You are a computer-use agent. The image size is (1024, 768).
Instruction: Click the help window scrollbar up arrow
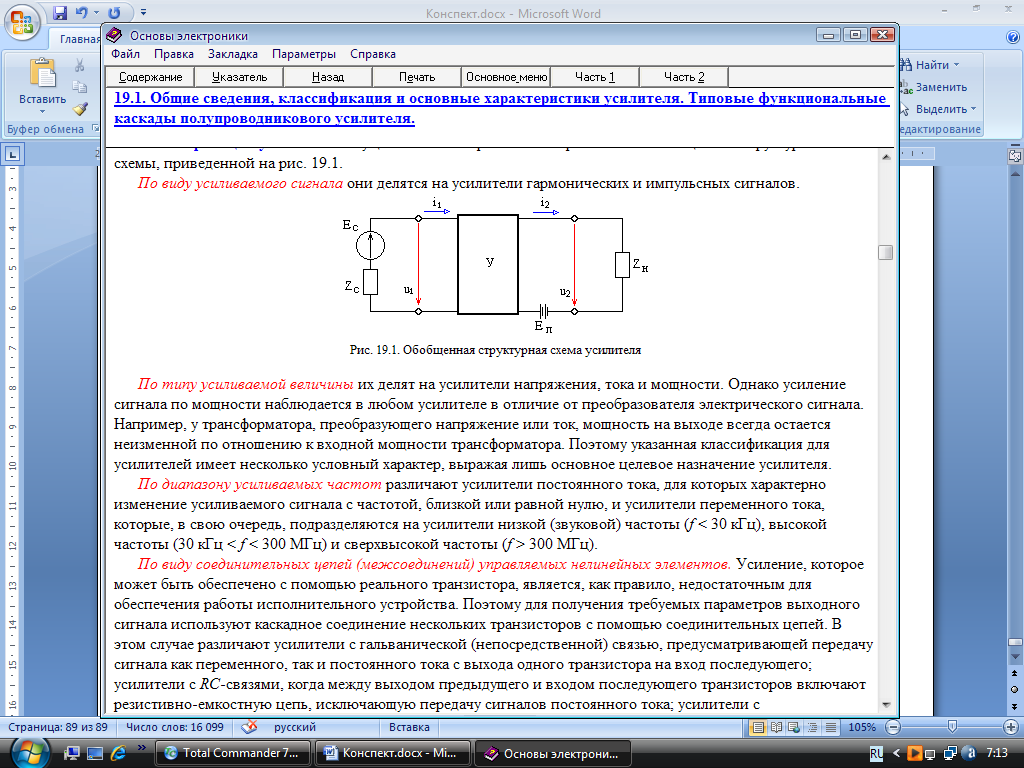click(886, 157)
